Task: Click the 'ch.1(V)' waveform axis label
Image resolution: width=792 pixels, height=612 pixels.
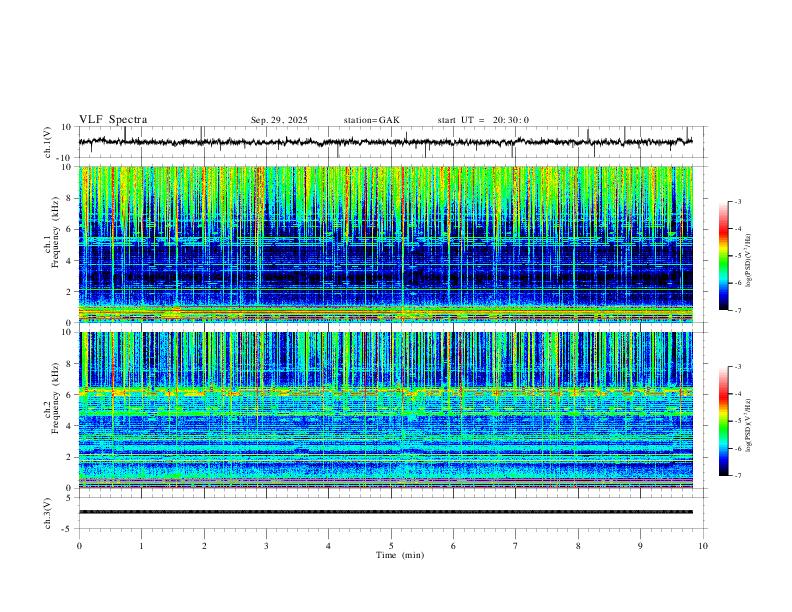Action: 48,142
